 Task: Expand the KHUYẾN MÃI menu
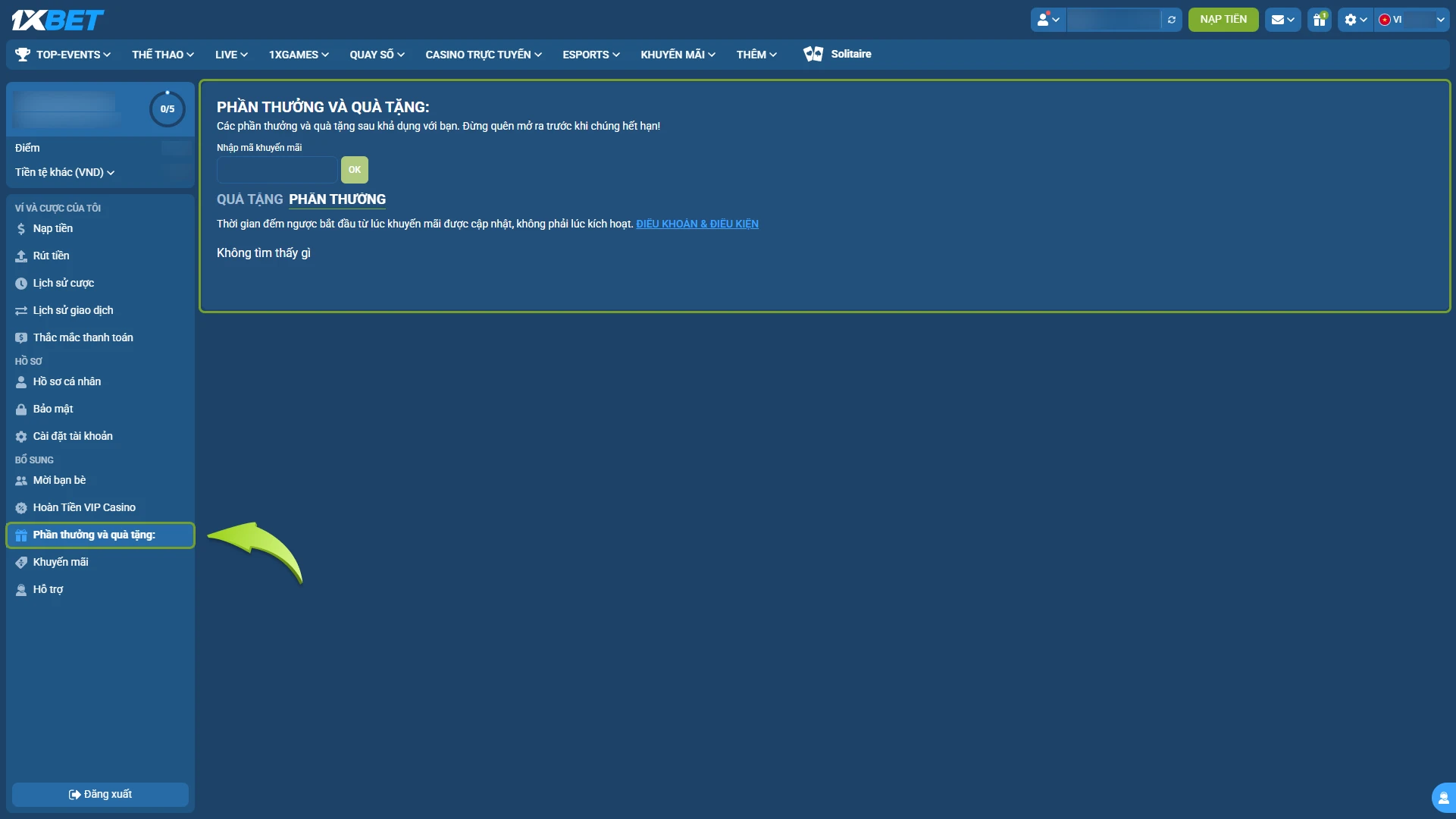[x=678, y=55]
